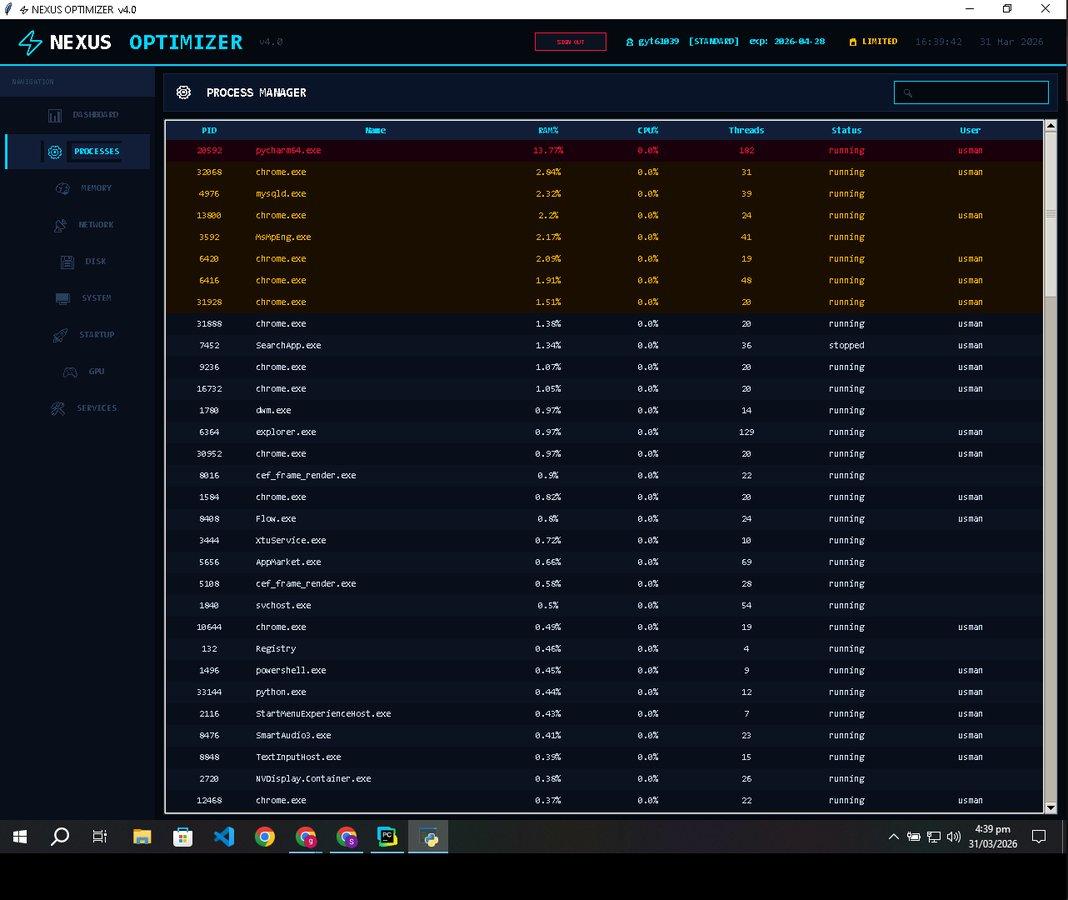Switch to Python app on taskbar
This screenshot has height=900, width=1068.
tap(428, 836)
